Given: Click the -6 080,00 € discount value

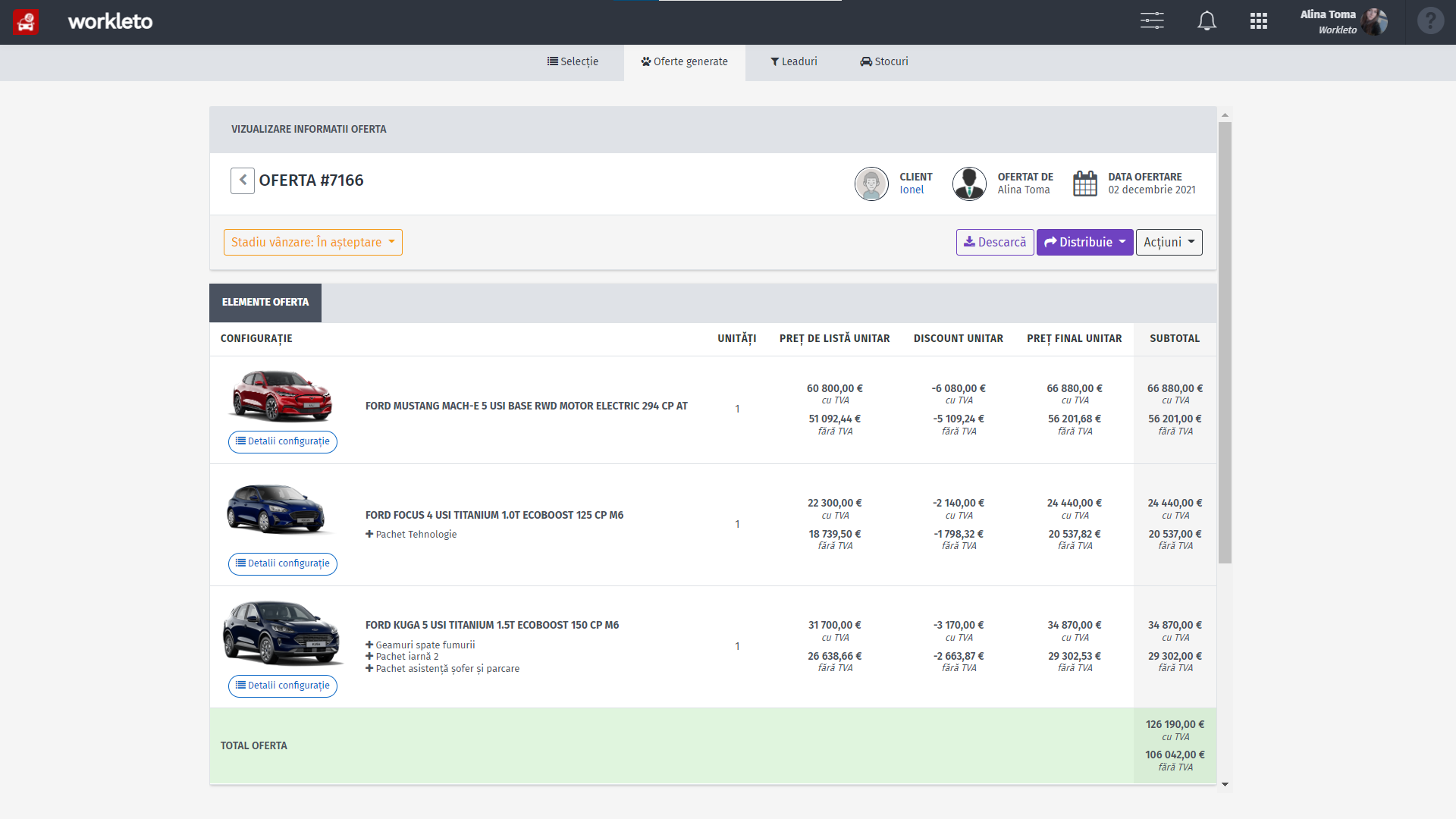Looking at the screenshot, I should point(959,389).
